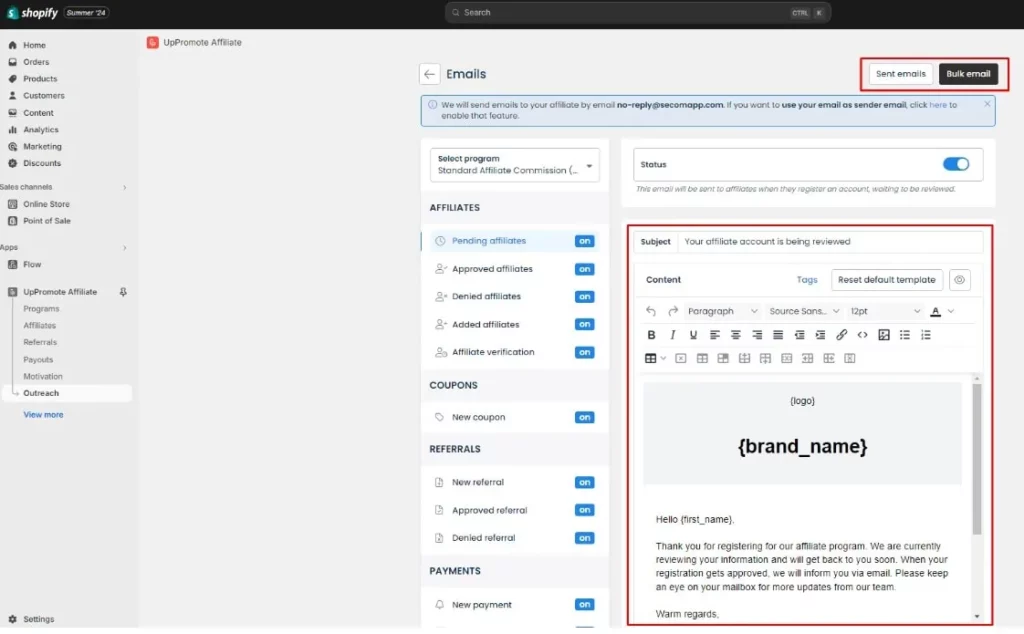Click the text color A swatch
Viewport: 1024px width, 634px height.
click(936, 311)
